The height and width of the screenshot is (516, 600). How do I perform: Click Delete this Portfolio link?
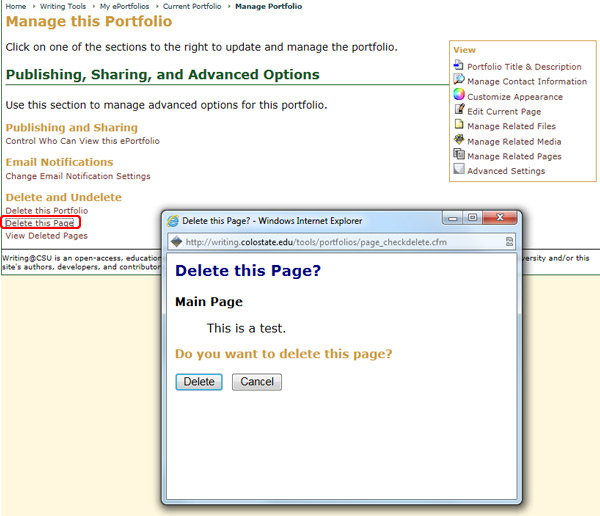(47, 211)
